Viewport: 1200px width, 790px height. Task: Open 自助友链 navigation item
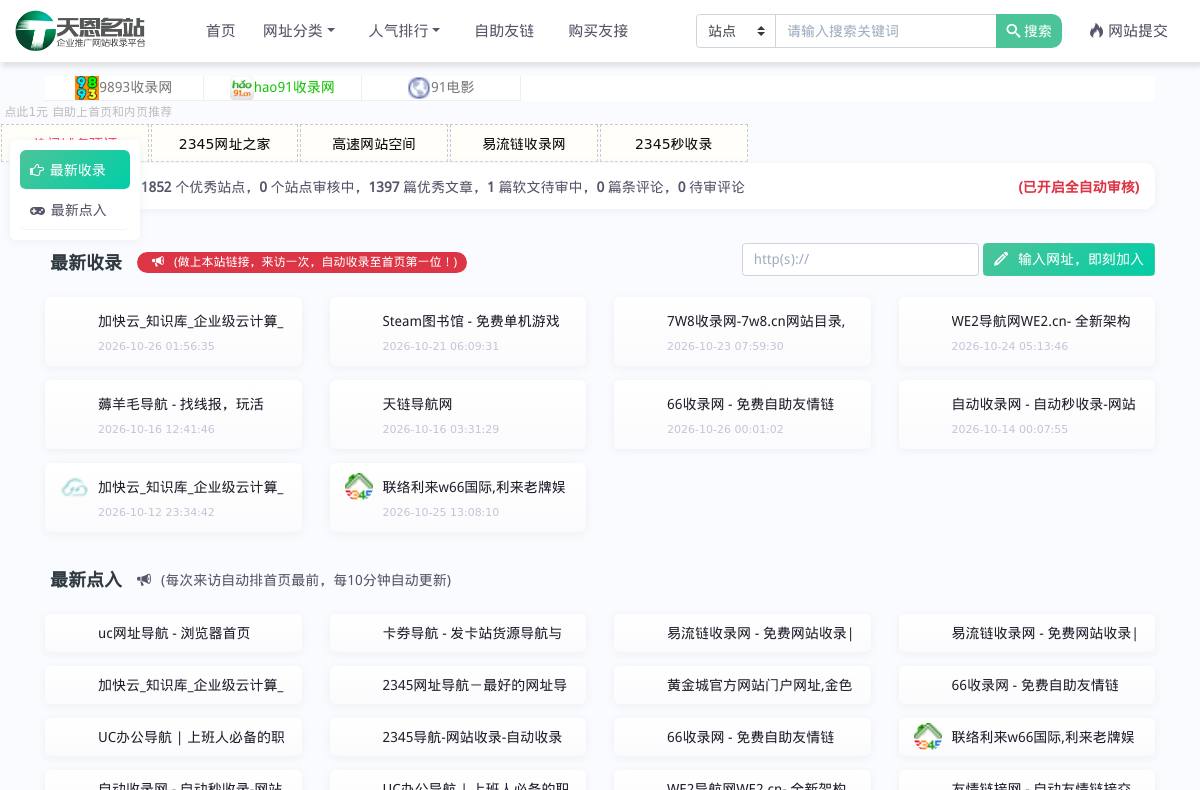point(504,31)
